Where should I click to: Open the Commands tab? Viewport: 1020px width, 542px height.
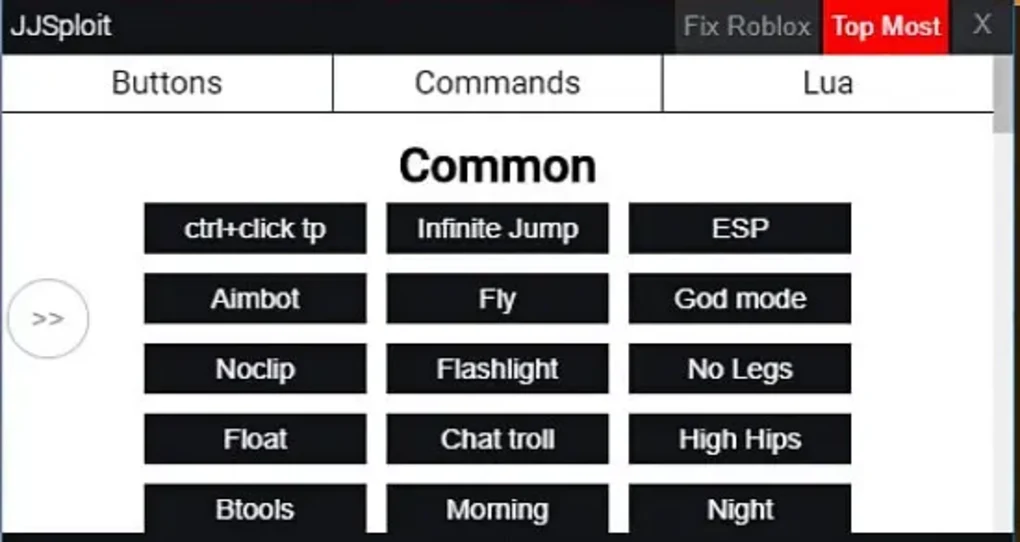coord(498,83)
